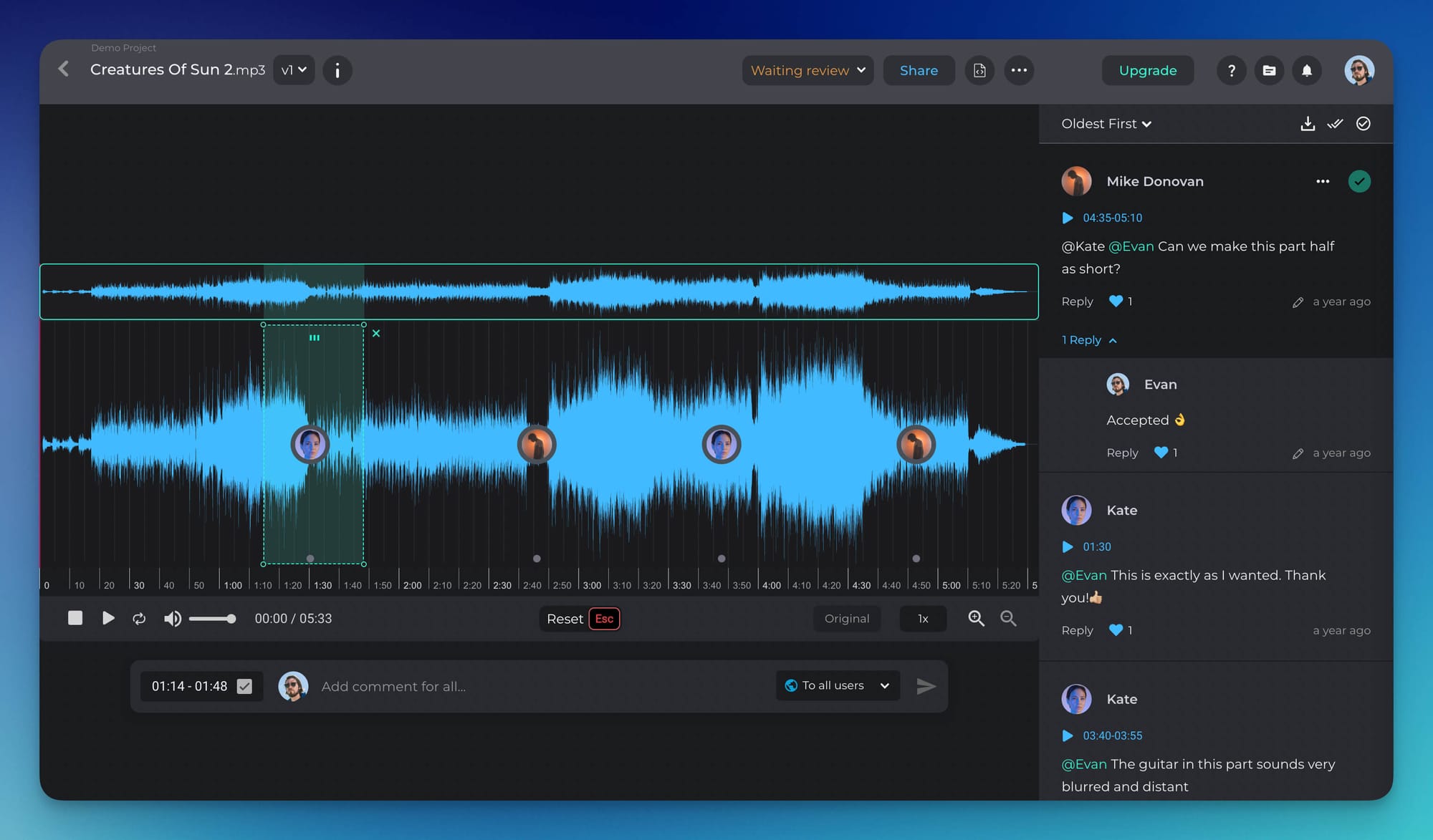Like Kate's 01:30 comment heart
This screenshot has height=840, width=1433.
[1116, 630]
